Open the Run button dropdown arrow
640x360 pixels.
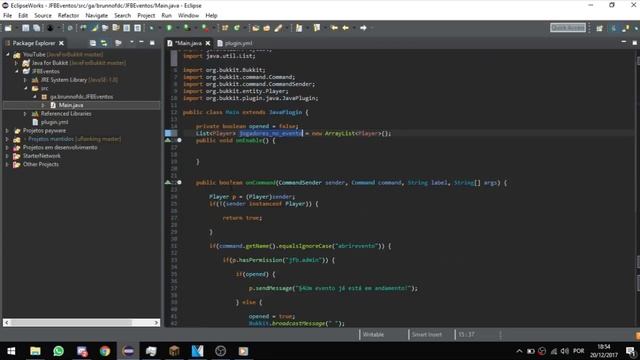coord(177,28)
